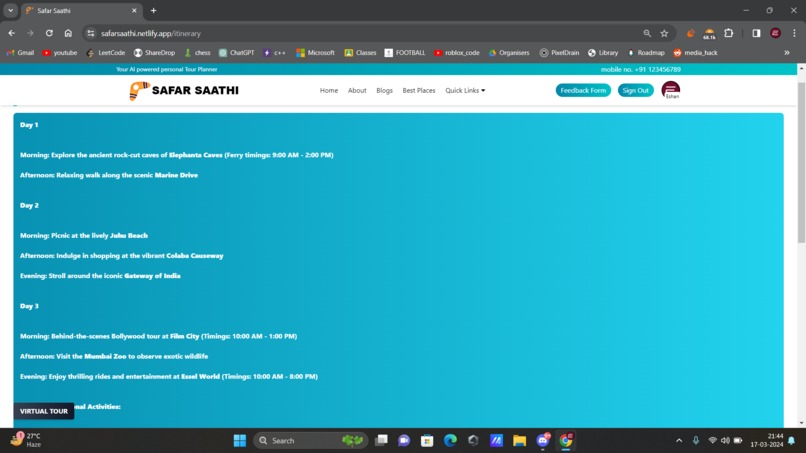The image size is (806, 453).
Task: Open the LeetCode bookmark
Action: click(x=106, y=52)
